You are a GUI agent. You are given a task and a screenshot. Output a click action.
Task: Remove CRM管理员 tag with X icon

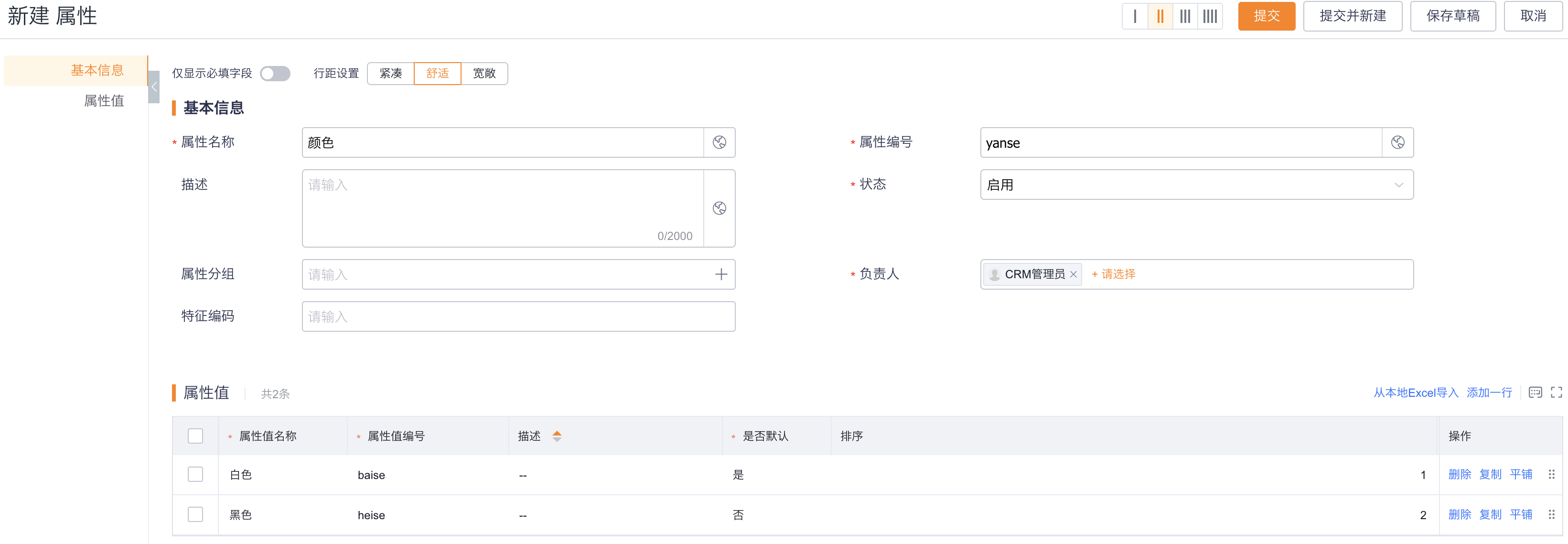(1074, 275)
